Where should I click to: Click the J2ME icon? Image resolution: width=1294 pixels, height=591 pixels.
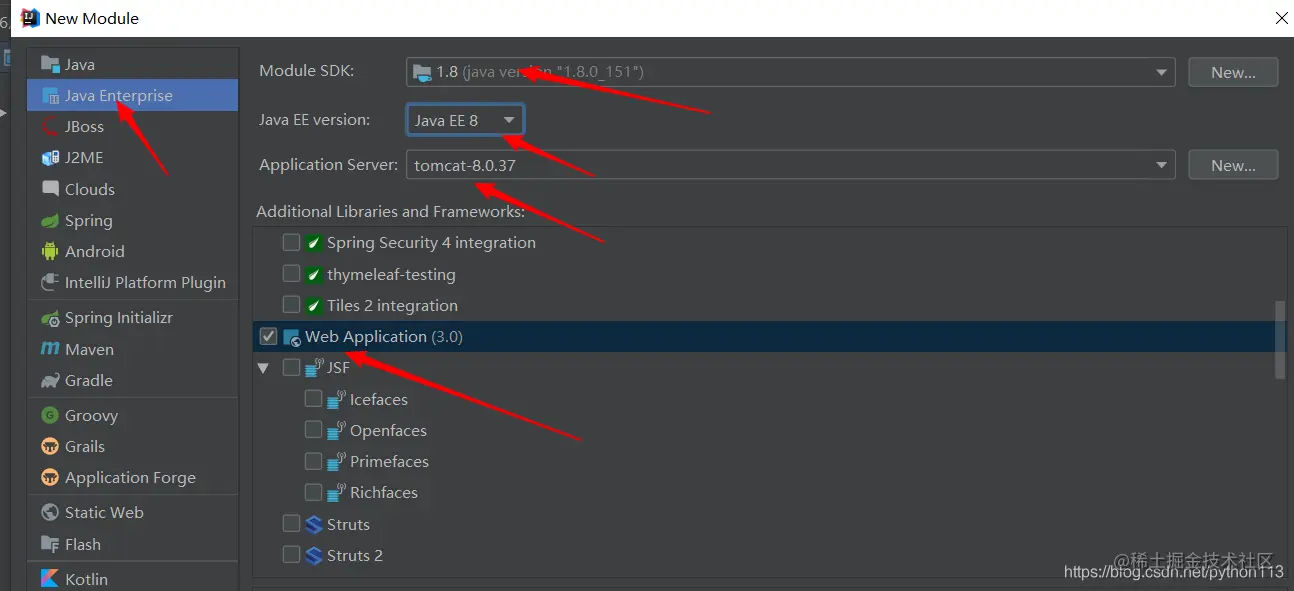pos(50,157)
